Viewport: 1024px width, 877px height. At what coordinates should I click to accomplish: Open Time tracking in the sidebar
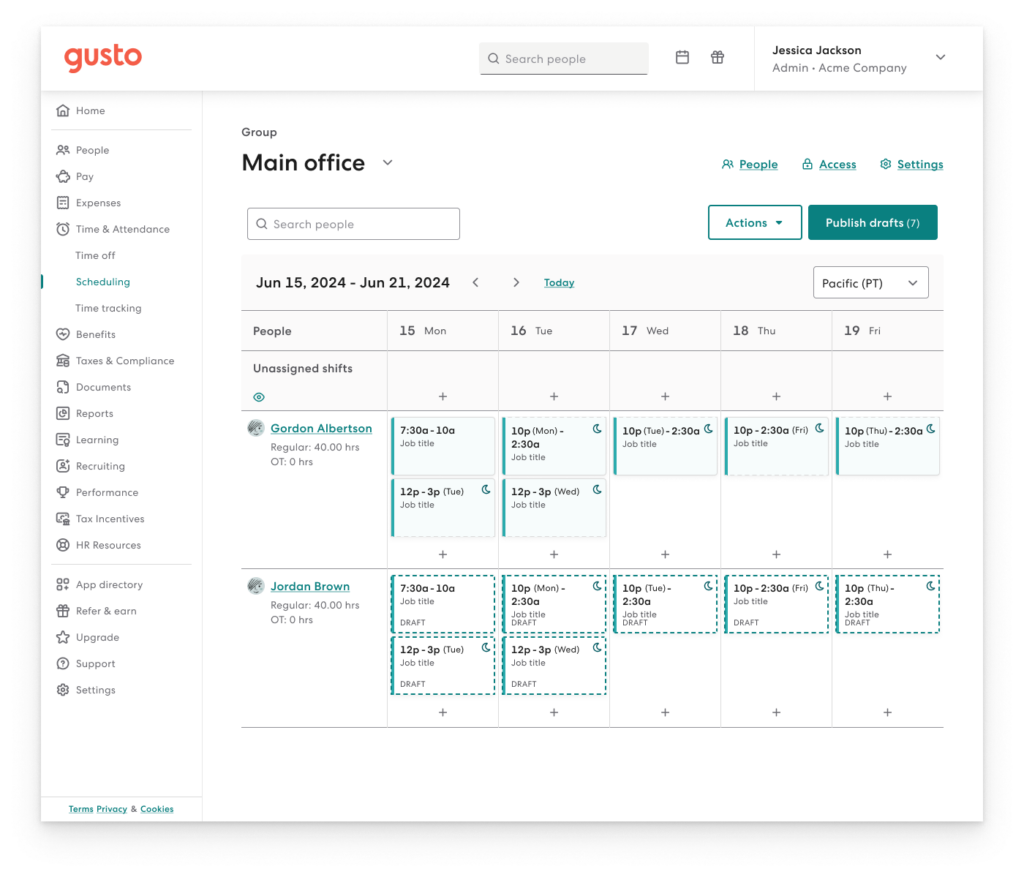(108, 308)
